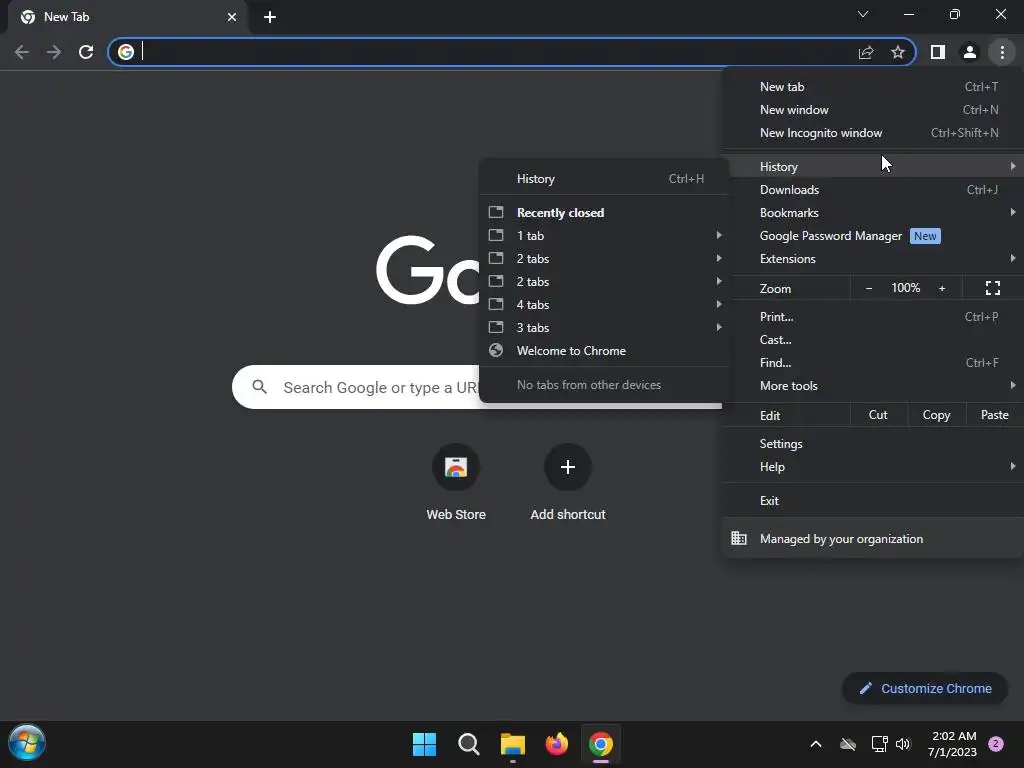1024x768 pixels.
Task: Open notification badge showing 2
Action: (996, 744)
